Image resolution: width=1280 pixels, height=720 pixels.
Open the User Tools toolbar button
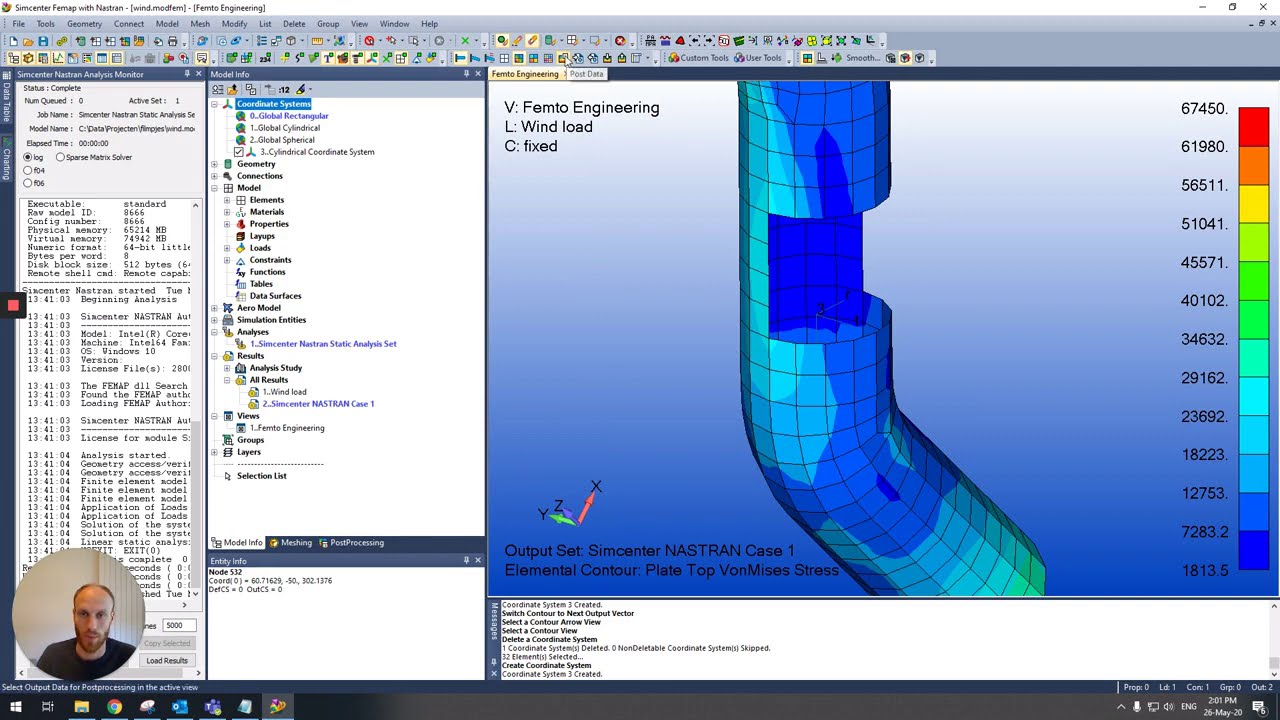(758, 58)
